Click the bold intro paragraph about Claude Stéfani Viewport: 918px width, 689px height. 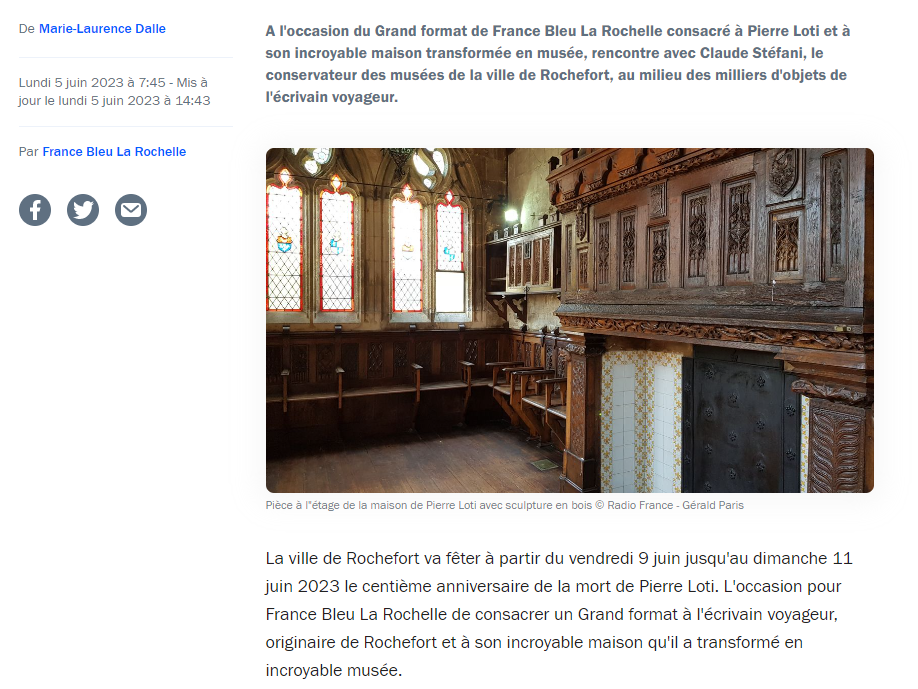pyautogui.click(x=557, y=64)
